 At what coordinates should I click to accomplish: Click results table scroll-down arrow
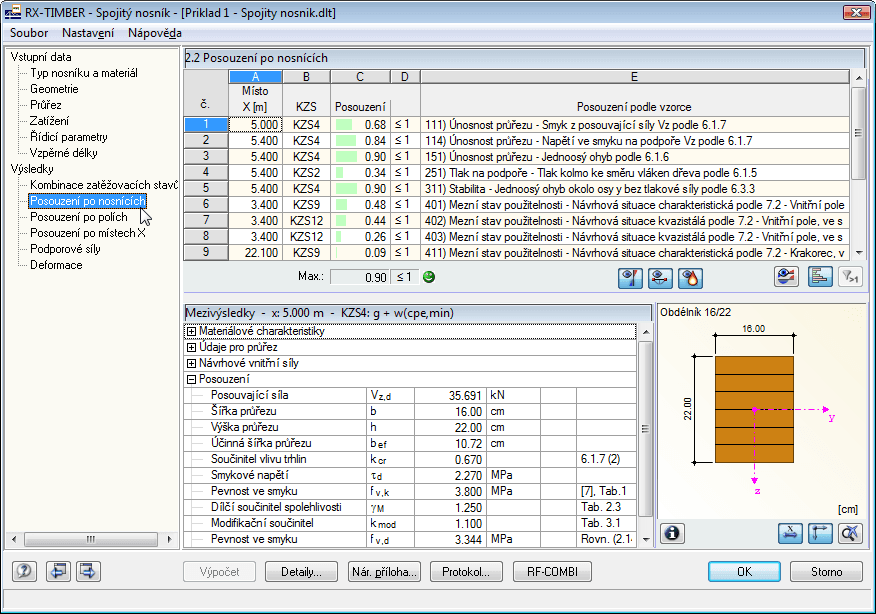[858, 253]
